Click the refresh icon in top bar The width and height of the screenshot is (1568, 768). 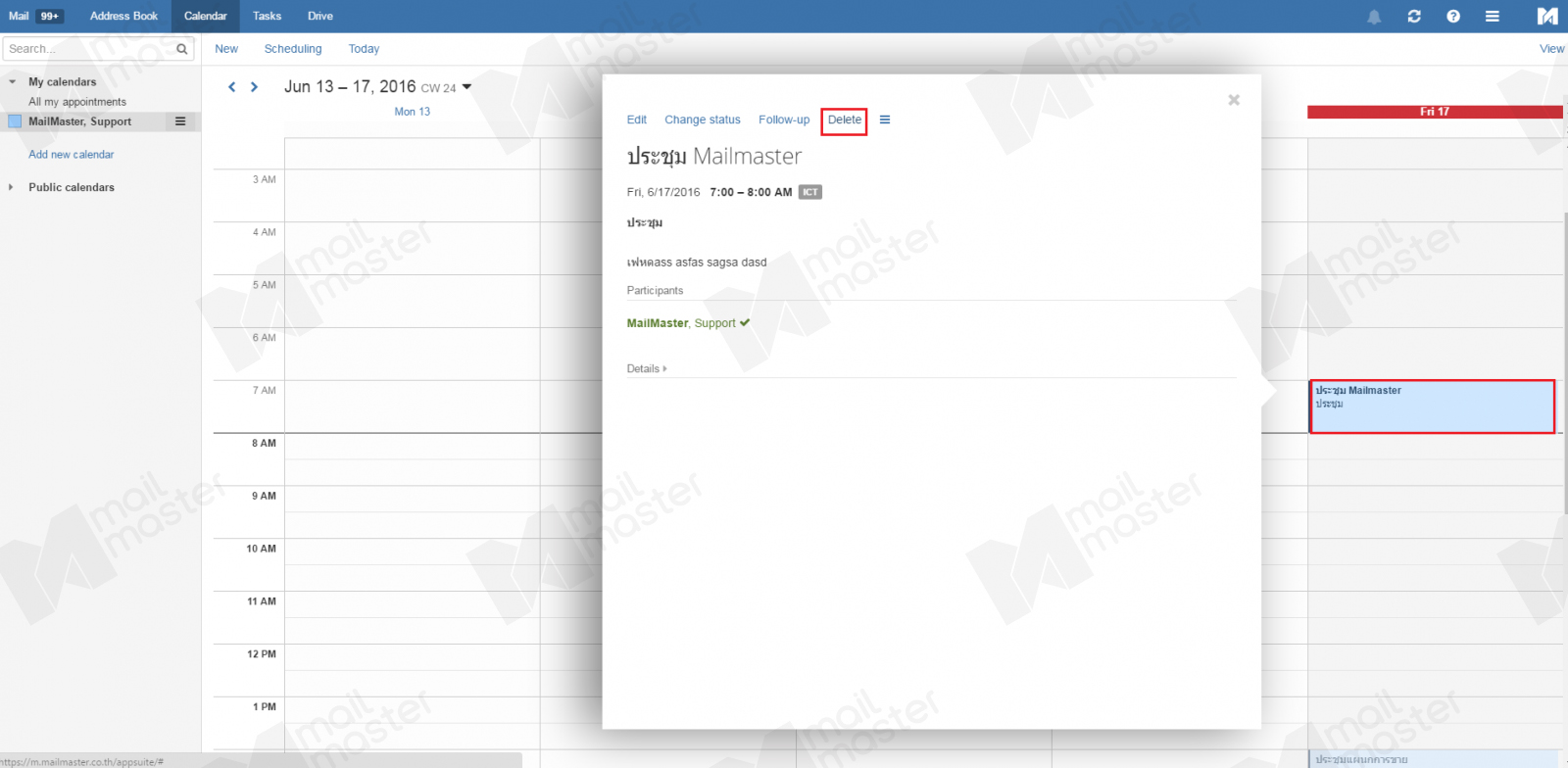[x=1414, y=17]
